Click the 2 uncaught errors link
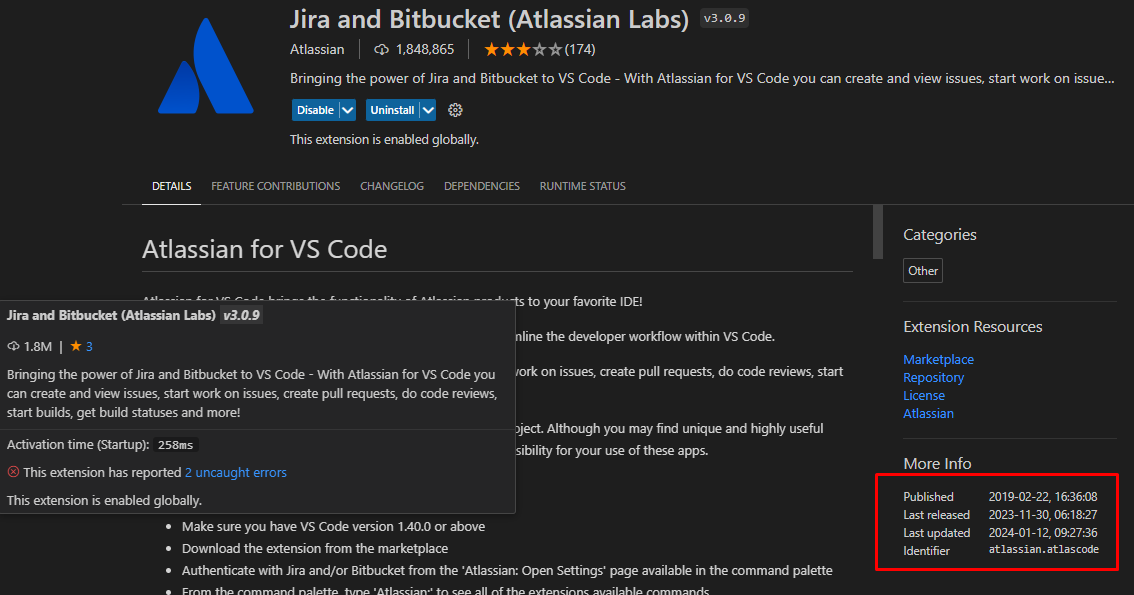Image resolution: width=1134 pixels, height=595 pixels. point(235,472)
